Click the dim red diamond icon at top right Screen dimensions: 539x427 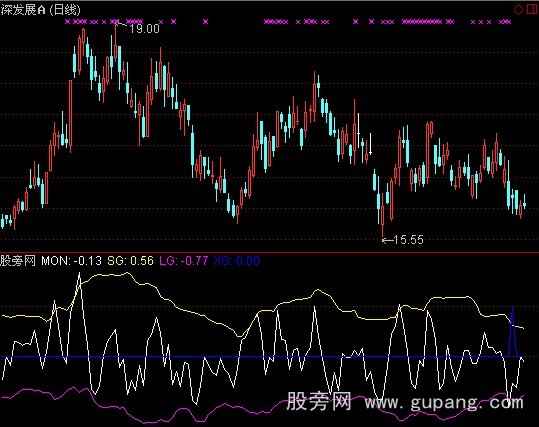click(x=518, y=10)
